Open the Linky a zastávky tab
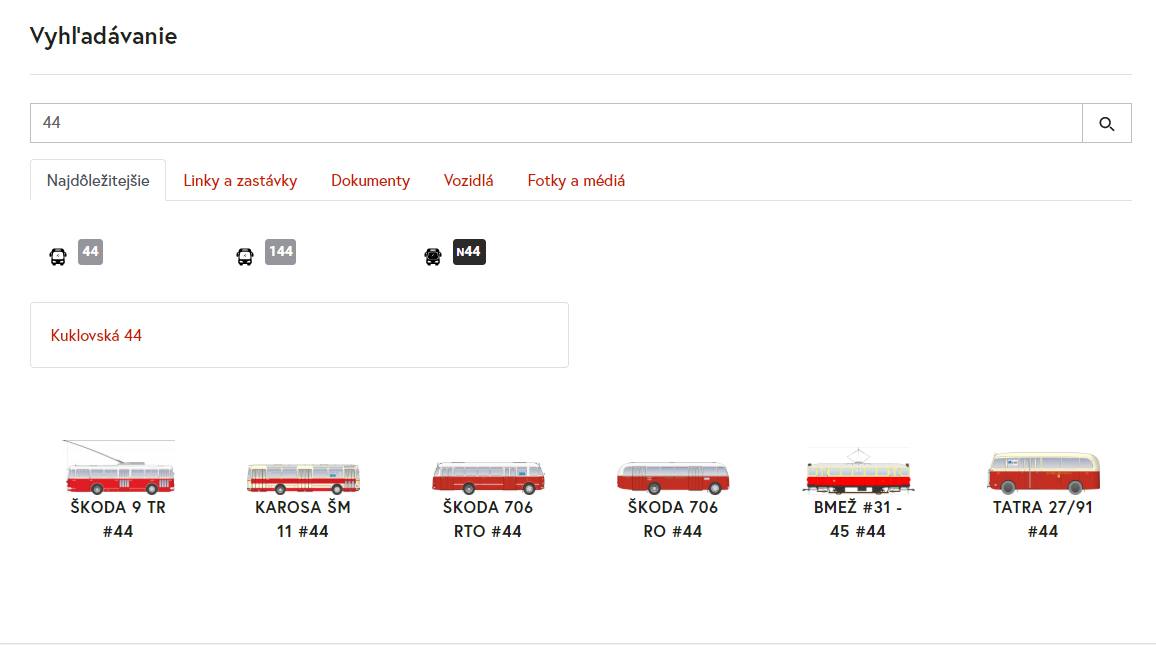The height and width of the screenshot is (645, 1156). click(240, 181)
